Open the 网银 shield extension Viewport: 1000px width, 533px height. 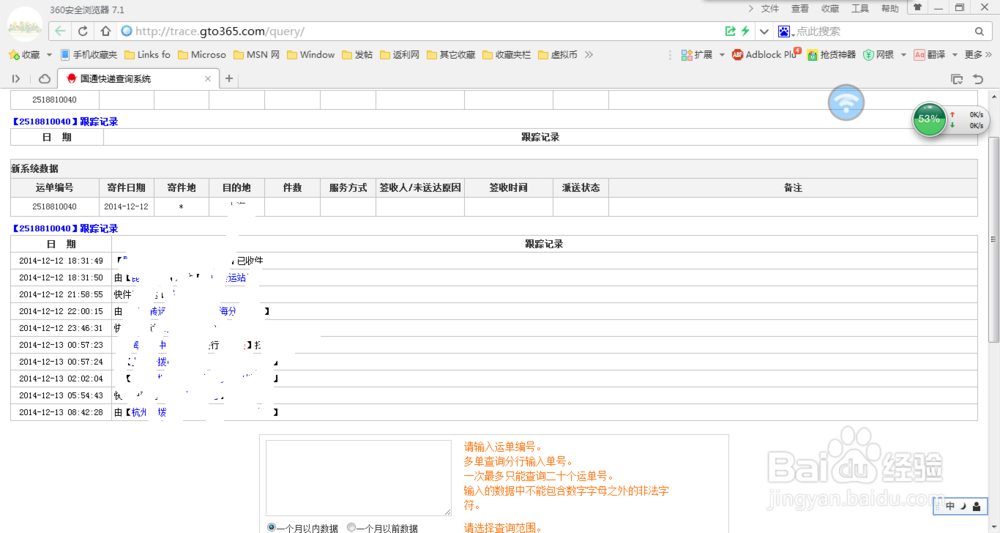878,55
